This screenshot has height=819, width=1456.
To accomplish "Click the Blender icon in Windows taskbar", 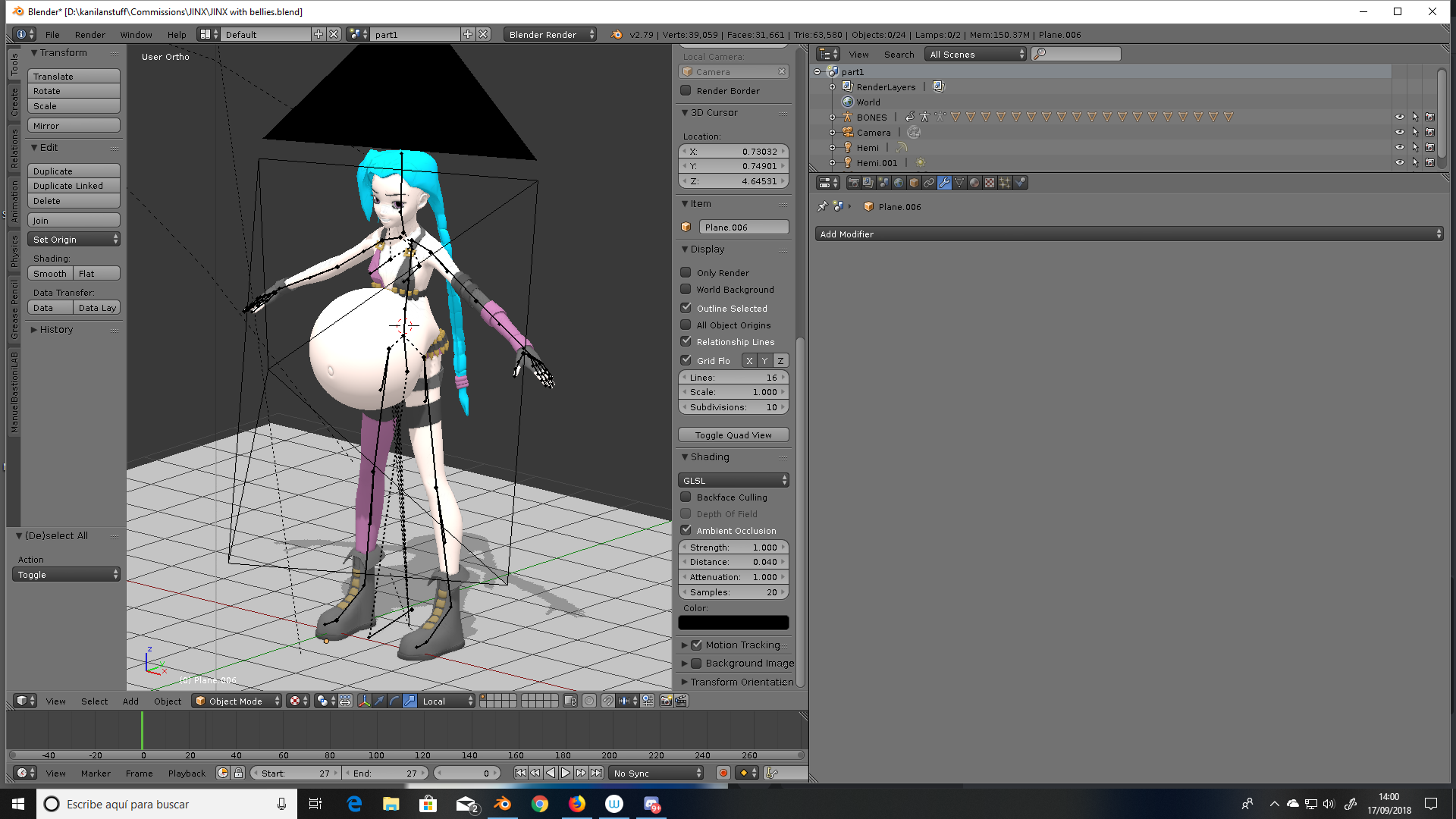I will 502,804.
